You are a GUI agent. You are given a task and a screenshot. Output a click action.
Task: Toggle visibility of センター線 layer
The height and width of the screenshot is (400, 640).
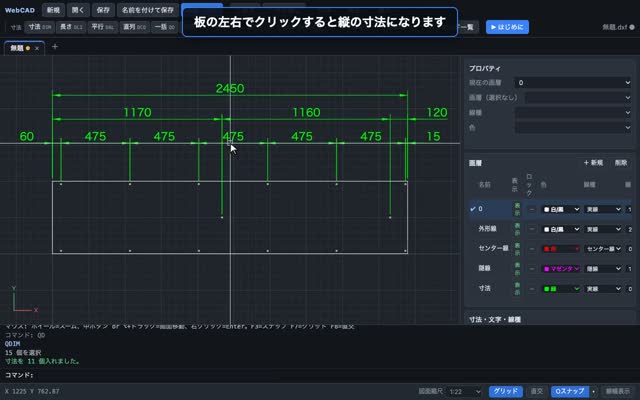click(x=517, y=249)
